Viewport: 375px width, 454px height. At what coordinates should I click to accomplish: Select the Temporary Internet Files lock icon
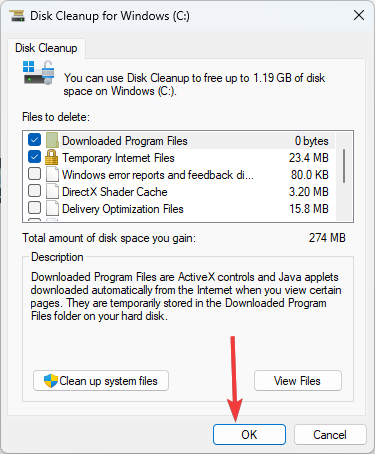click(x=52, y=157)
